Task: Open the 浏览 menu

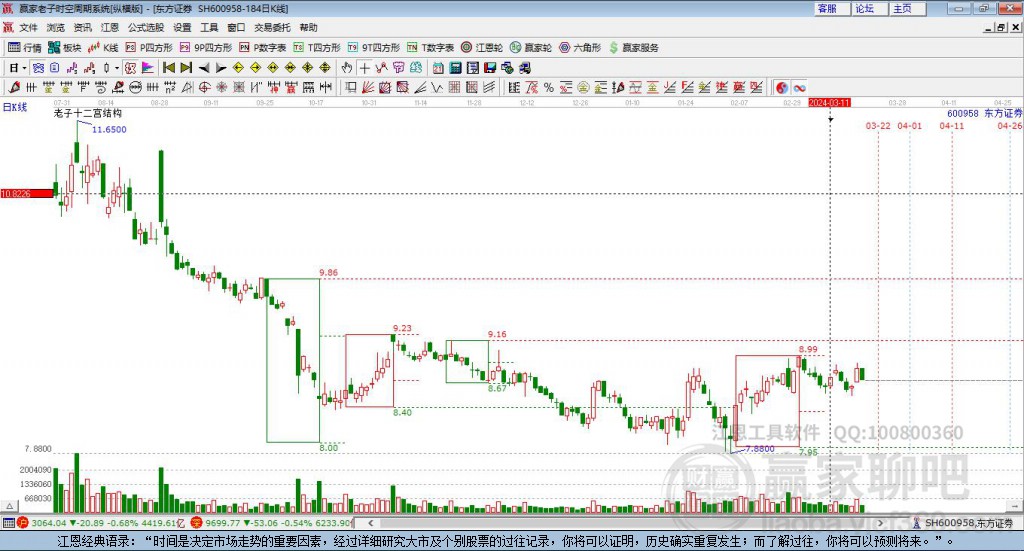Action: coord(56,27)
